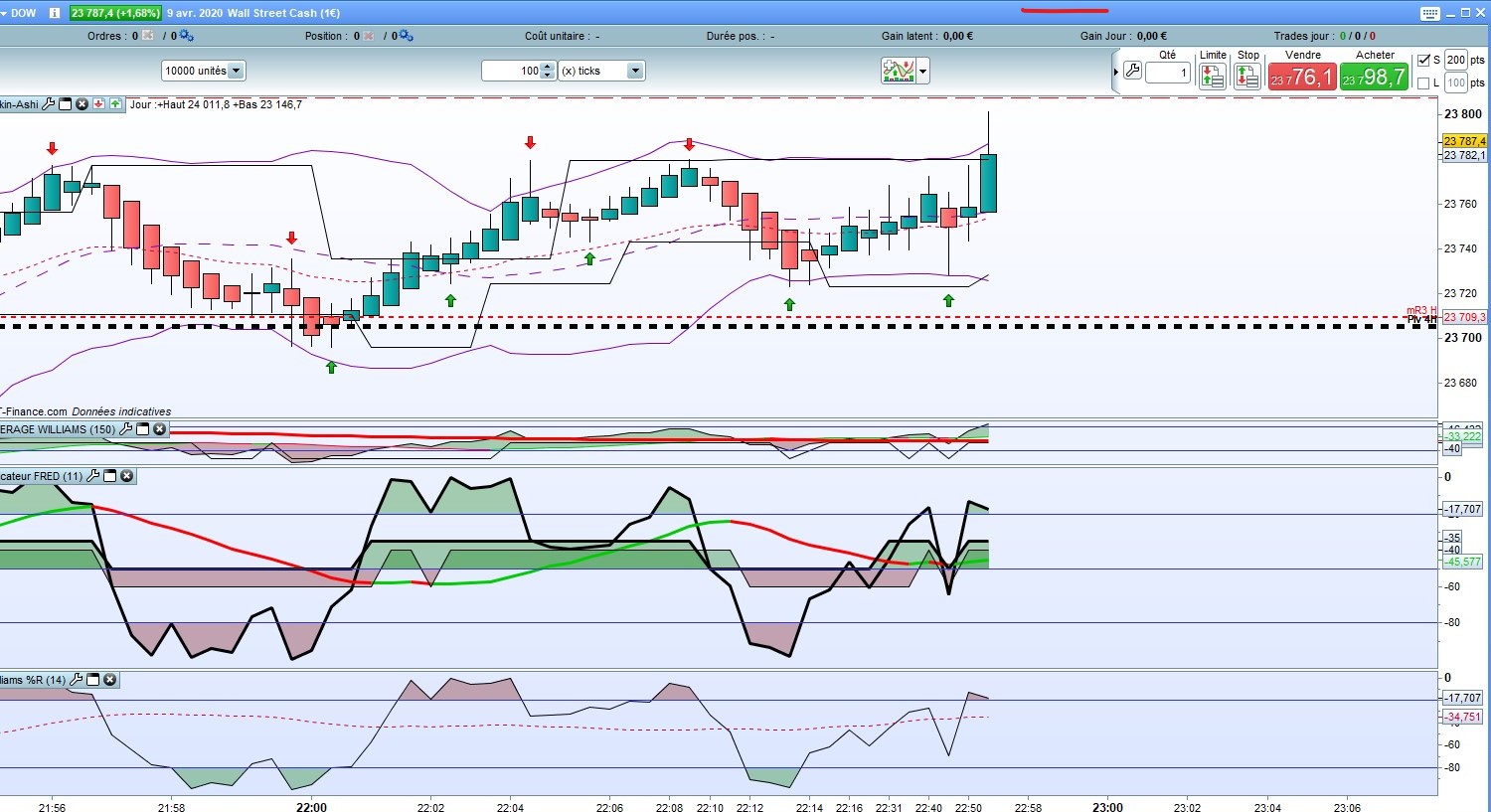Click the green up arrow icon on Heikin-Ashi label
Image resolution: width=1491 pixels, height=812 pixels.
(x=115, y=103)
